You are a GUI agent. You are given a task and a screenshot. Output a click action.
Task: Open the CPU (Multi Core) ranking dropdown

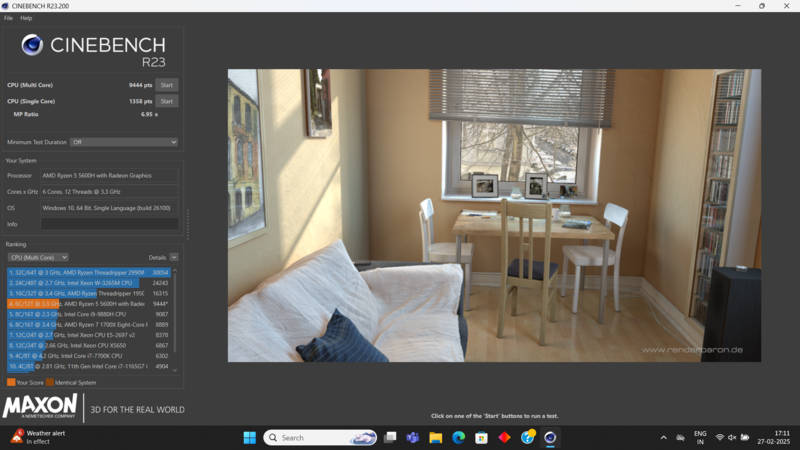(x=38, y=258)
